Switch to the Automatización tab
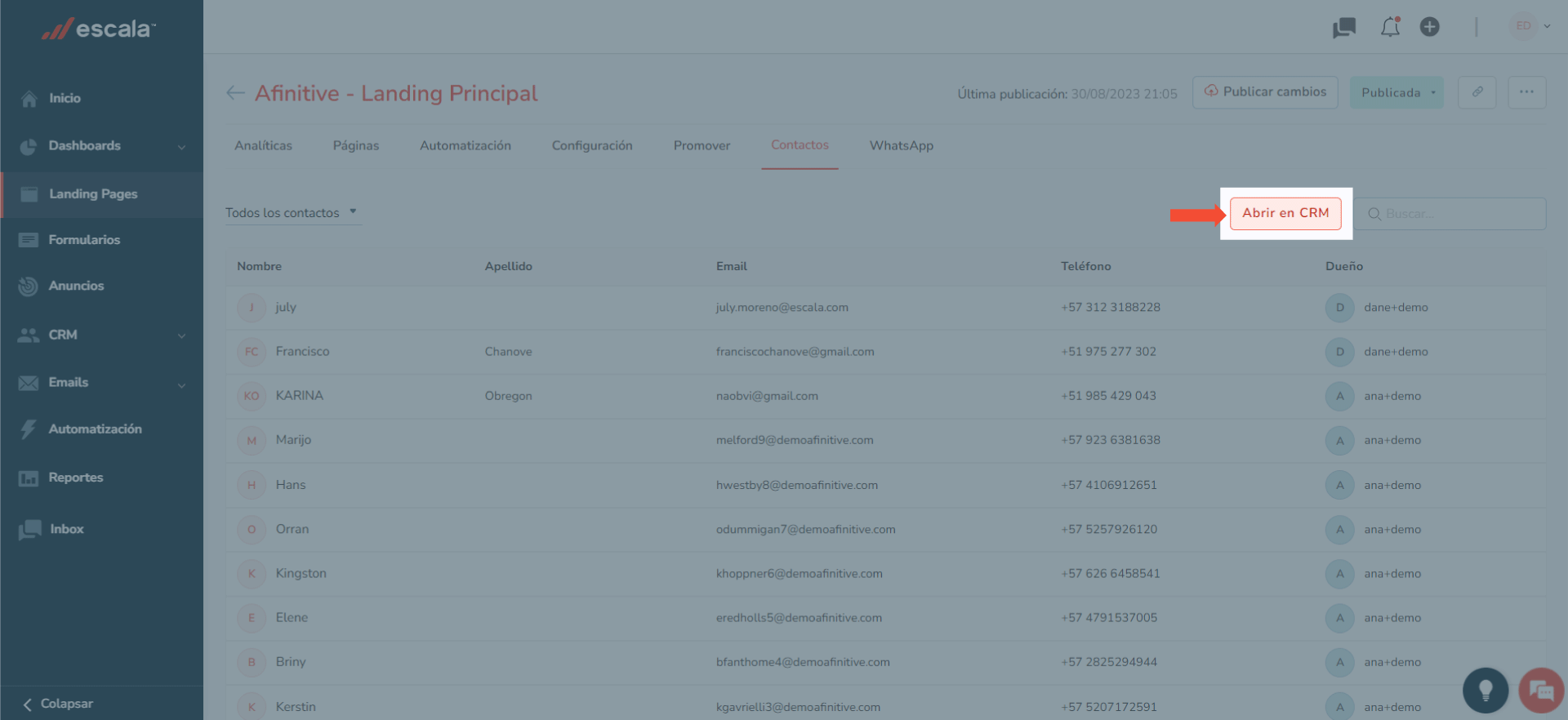The height and width of the screenshot is (720, 1568). [x=465, y=145]
